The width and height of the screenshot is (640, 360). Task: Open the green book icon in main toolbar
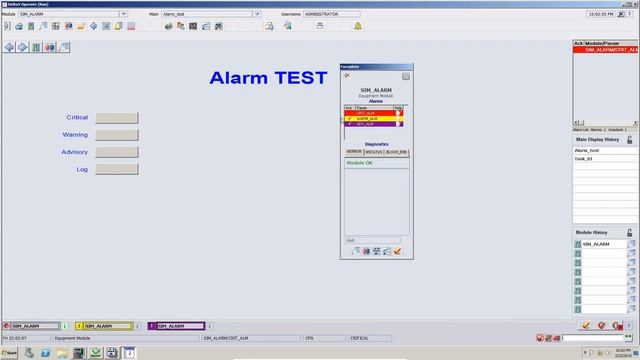31,26
